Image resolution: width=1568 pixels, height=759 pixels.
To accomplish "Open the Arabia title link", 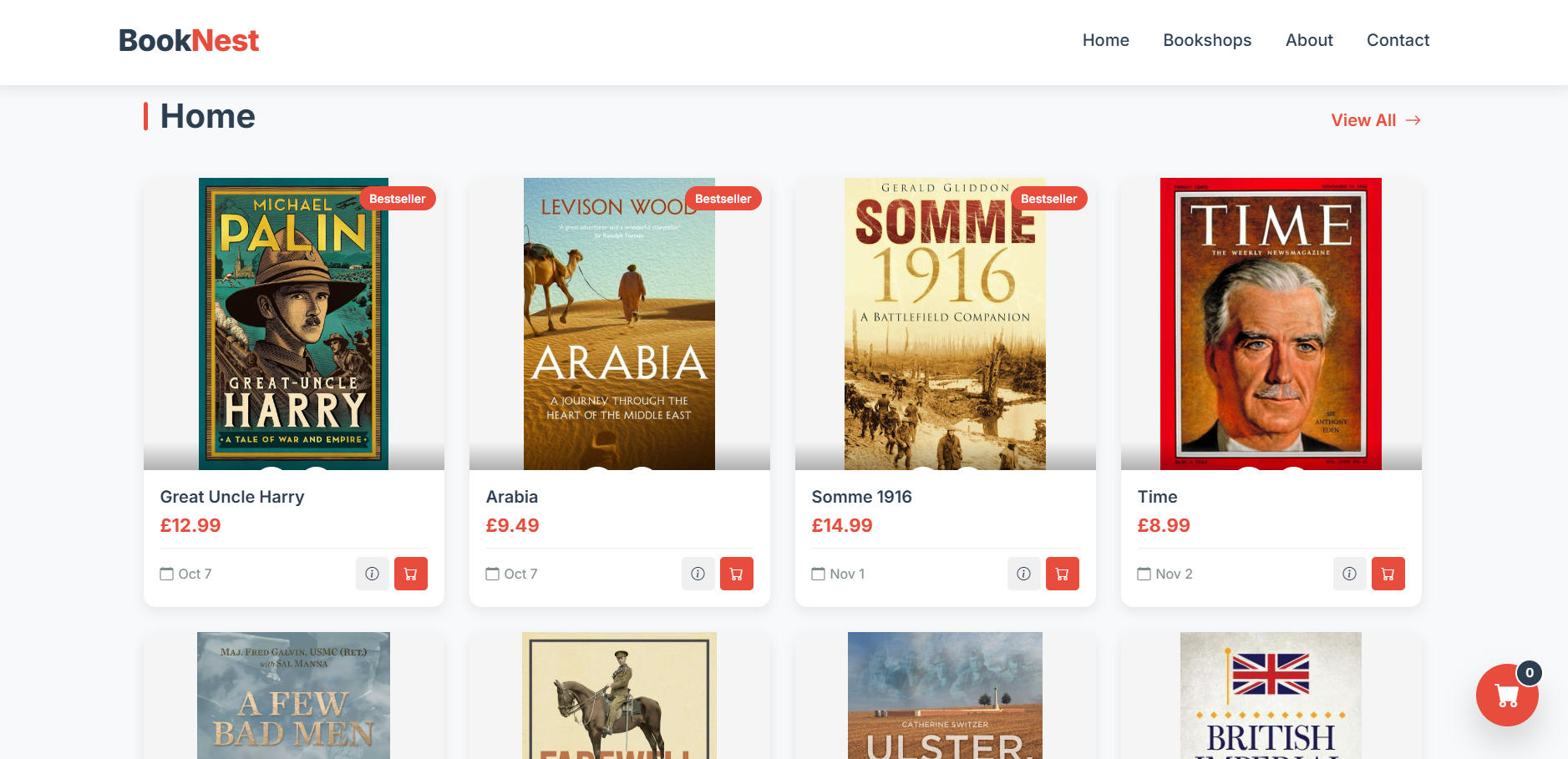I will pos(512,497).
